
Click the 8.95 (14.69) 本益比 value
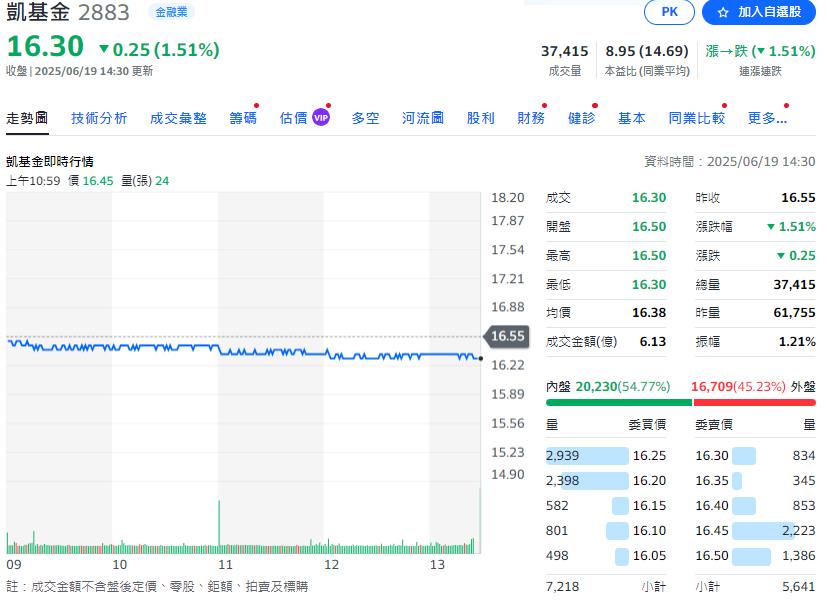[x=647, y=51]
